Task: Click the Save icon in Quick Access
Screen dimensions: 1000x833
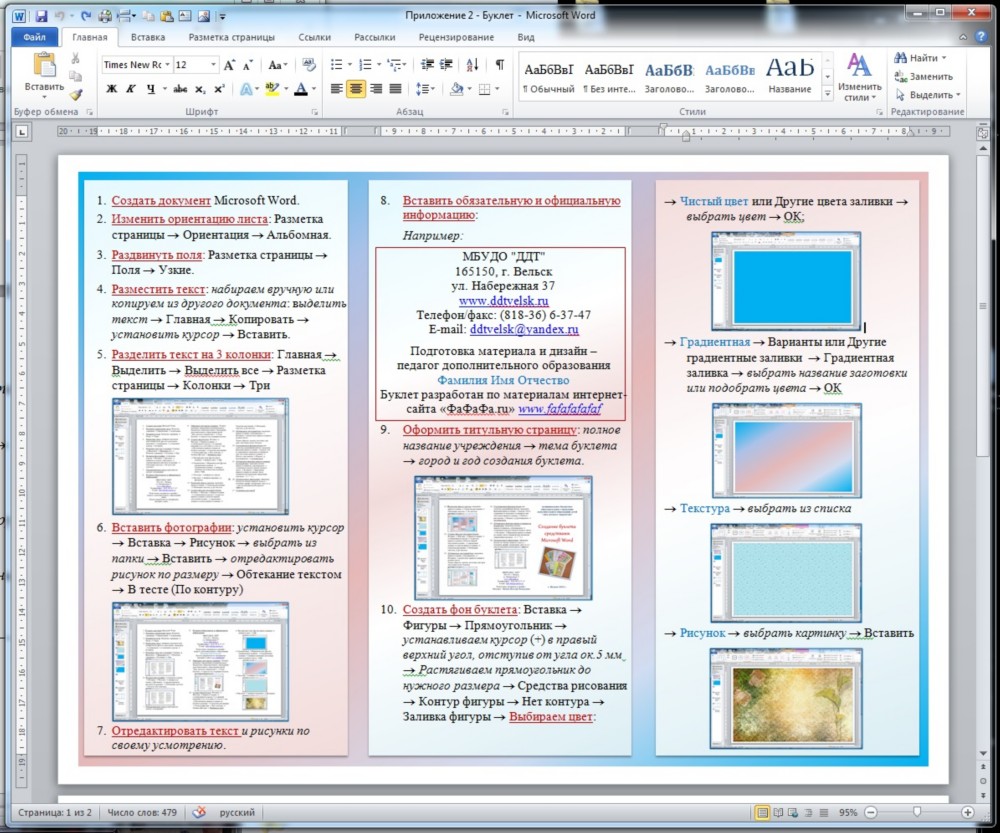Action: [x=41, y=16]
